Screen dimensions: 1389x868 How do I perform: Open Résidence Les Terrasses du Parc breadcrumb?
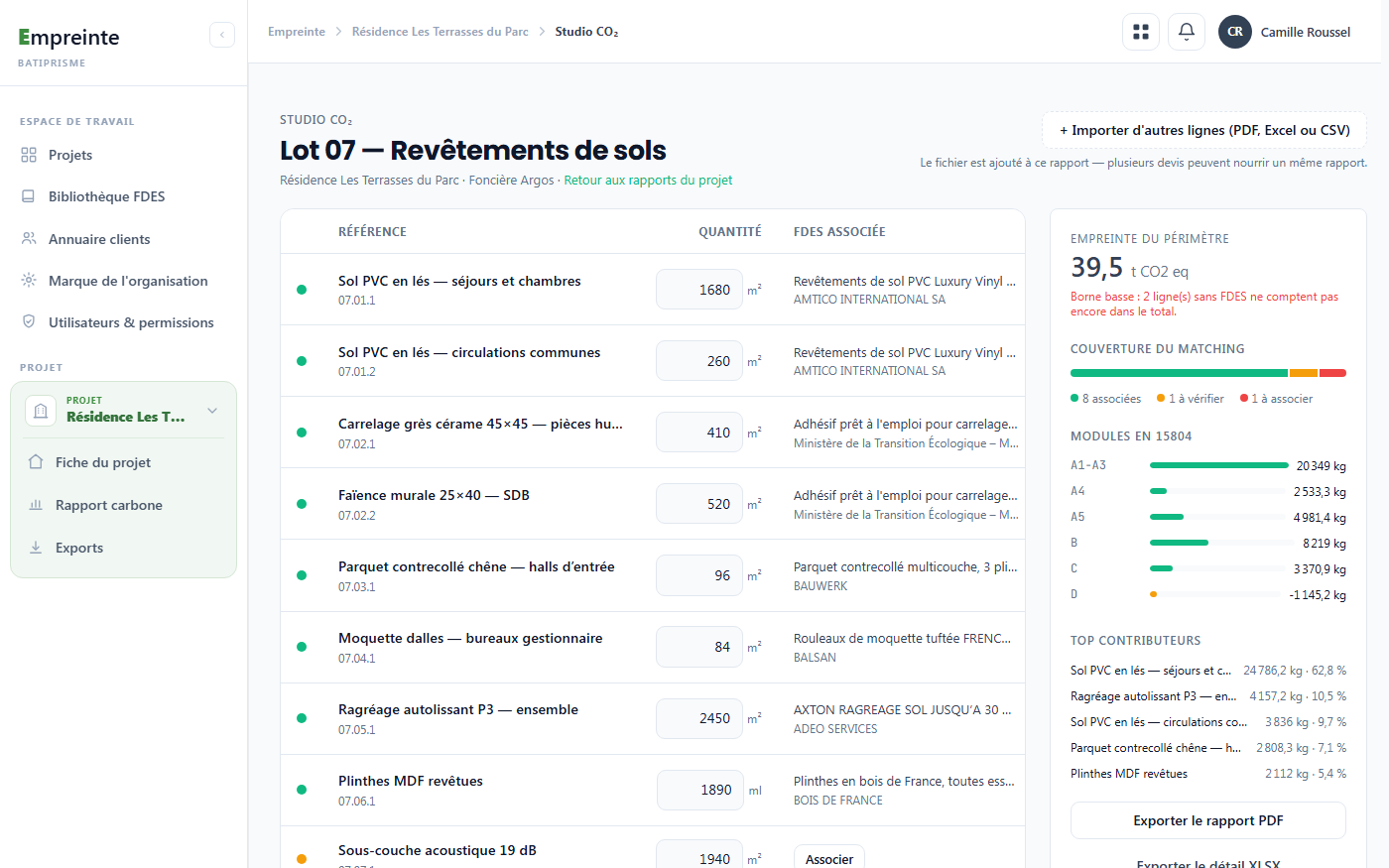tap(441, 32)
